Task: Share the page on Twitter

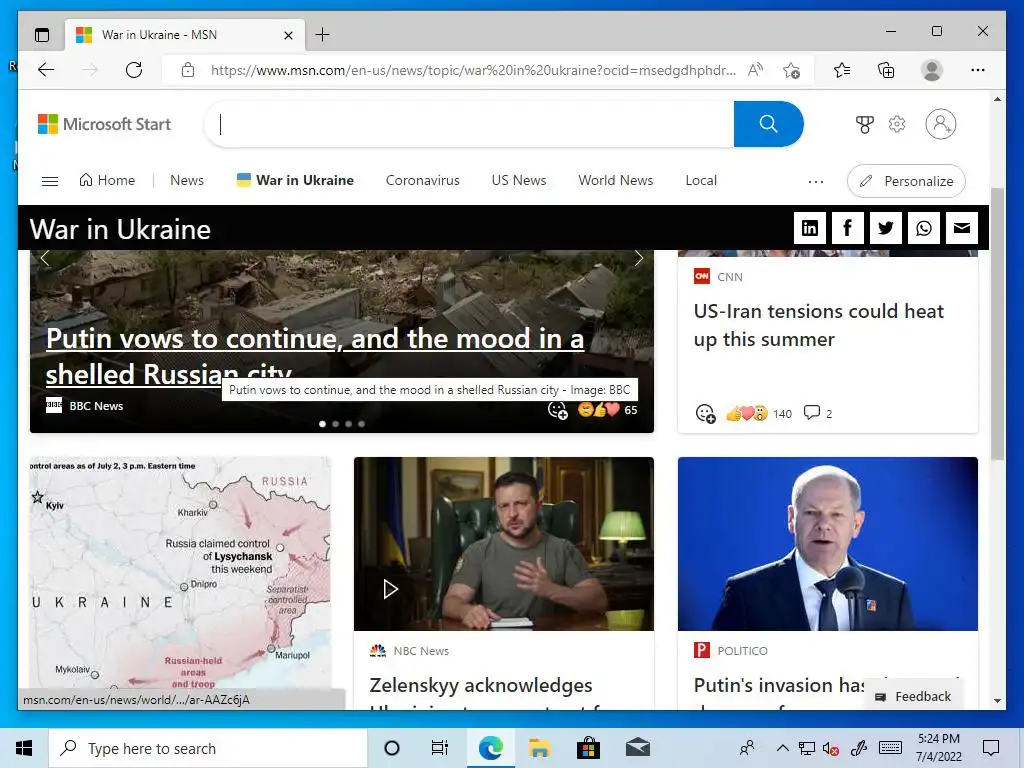Action: pyautogui.click(x=886, y=228)
